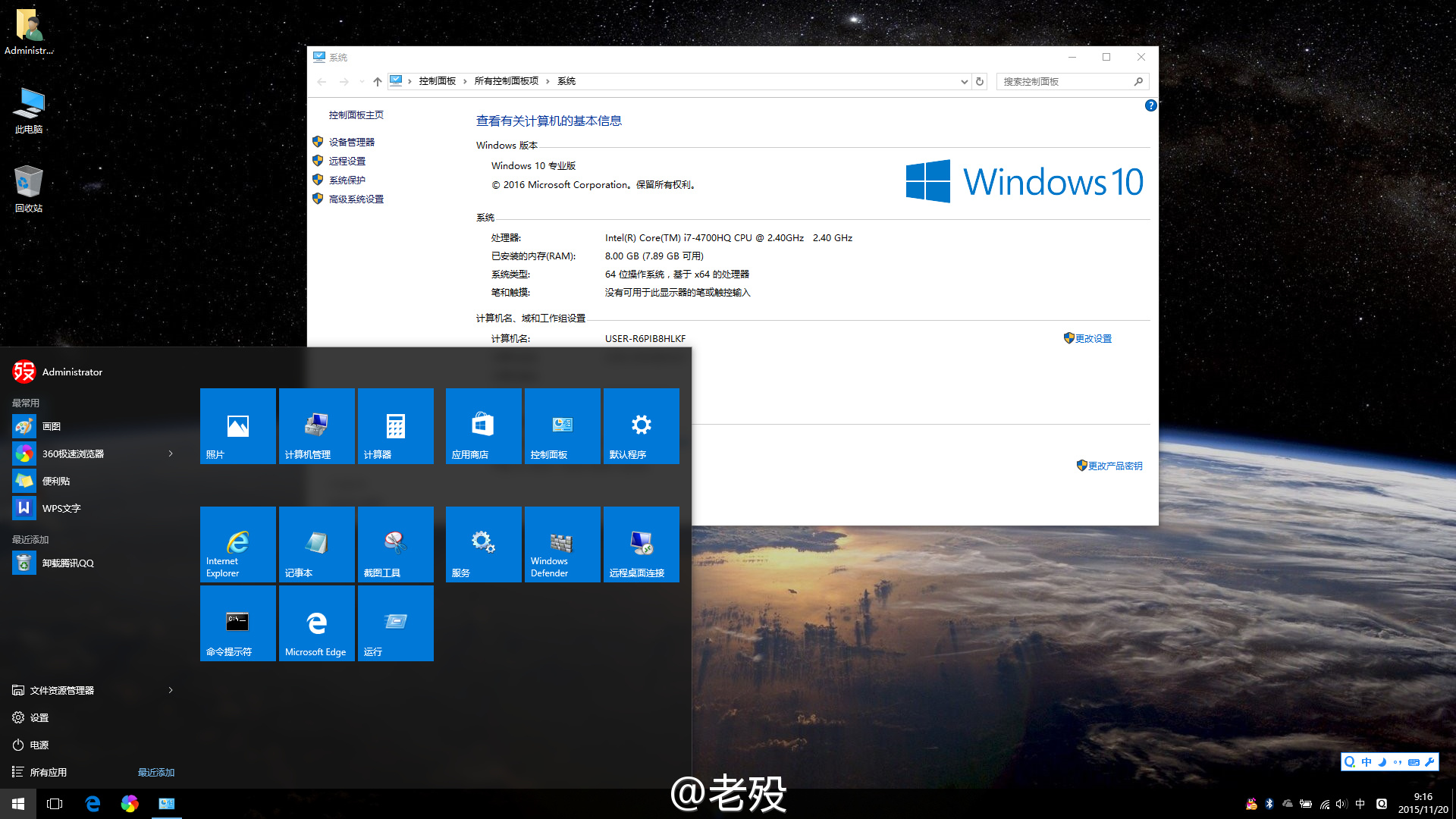Expand the 文件资源管理器 submenu arrow

tap(171, 690)
